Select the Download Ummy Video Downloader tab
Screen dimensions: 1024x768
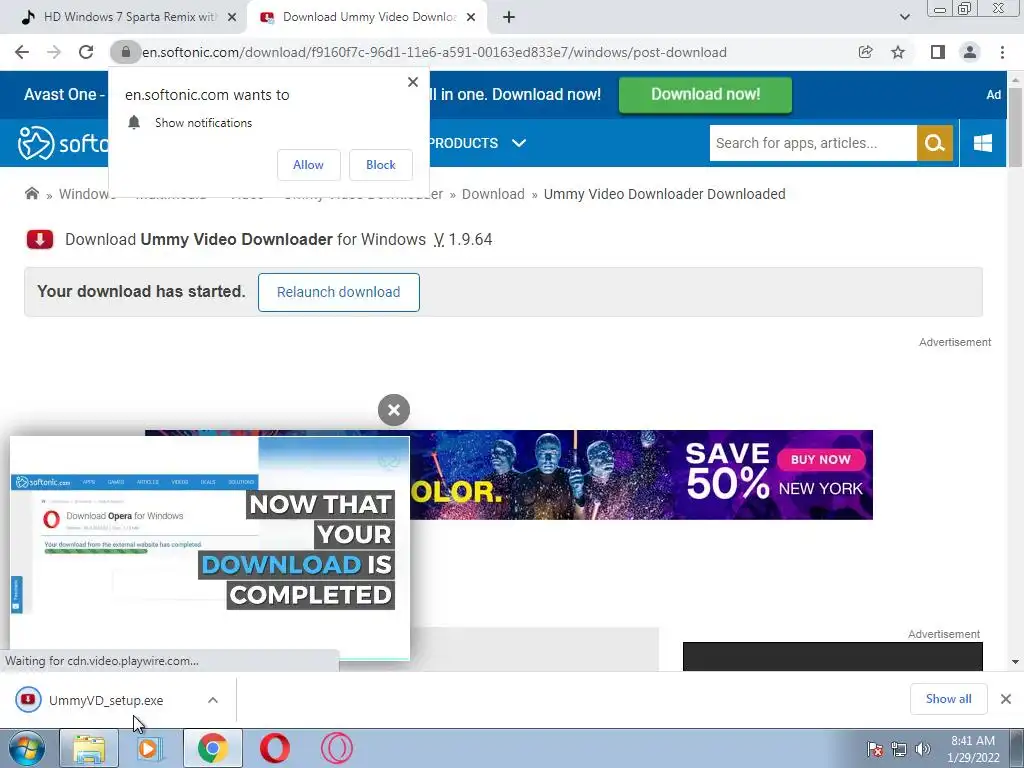366,18
